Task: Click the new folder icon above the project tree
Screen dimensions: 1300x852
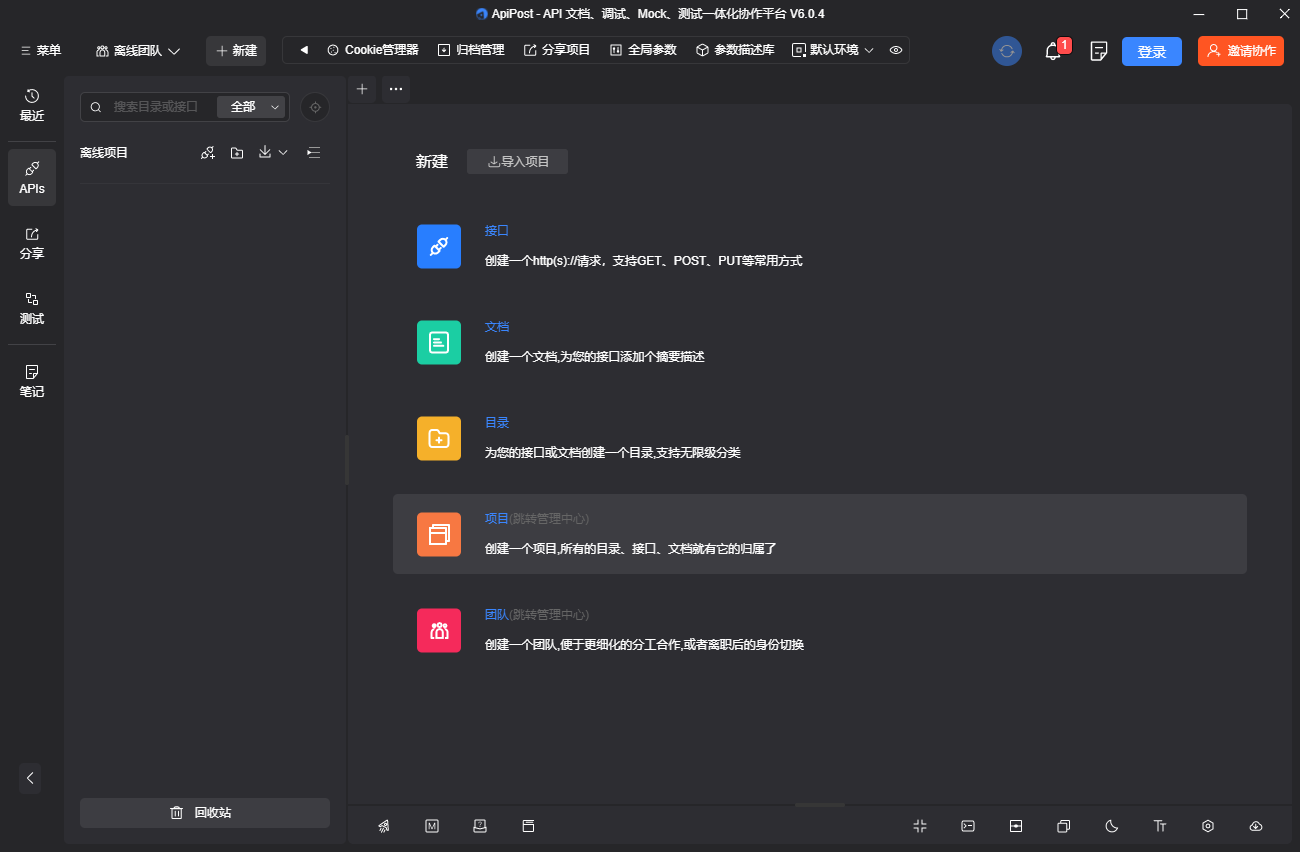Action: (x=237, y=152)
